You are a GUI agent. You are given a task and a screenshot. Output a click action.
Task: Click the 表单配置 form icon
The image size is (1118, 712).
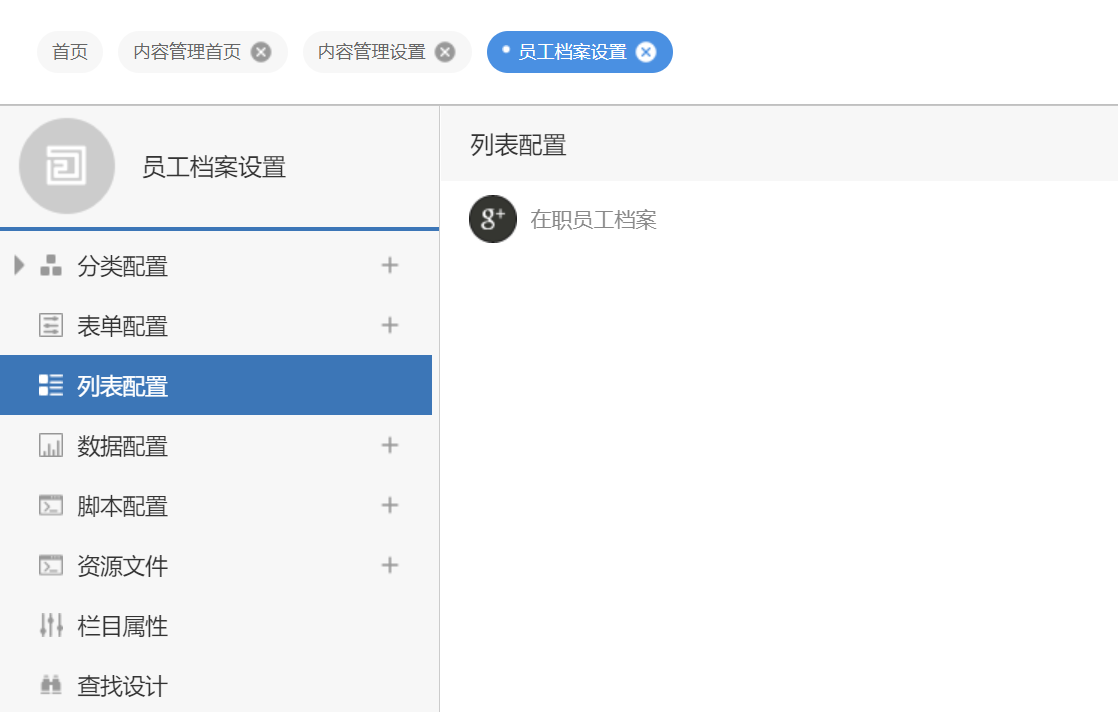pos(50,325)
